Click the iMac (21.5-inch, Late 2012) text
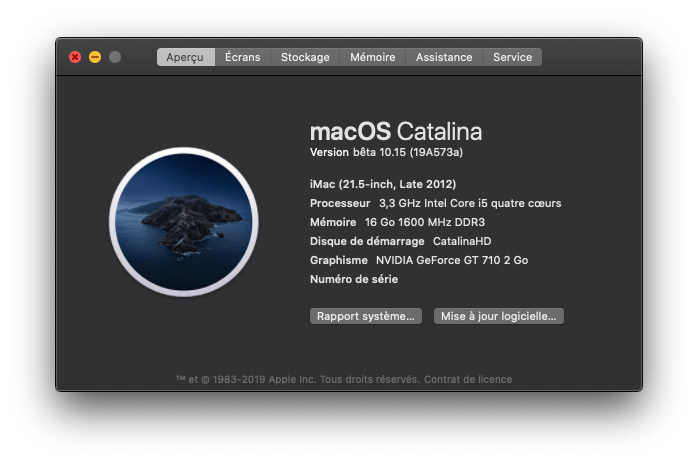Screen dimensions: 698x465 (x=383, y=184)
